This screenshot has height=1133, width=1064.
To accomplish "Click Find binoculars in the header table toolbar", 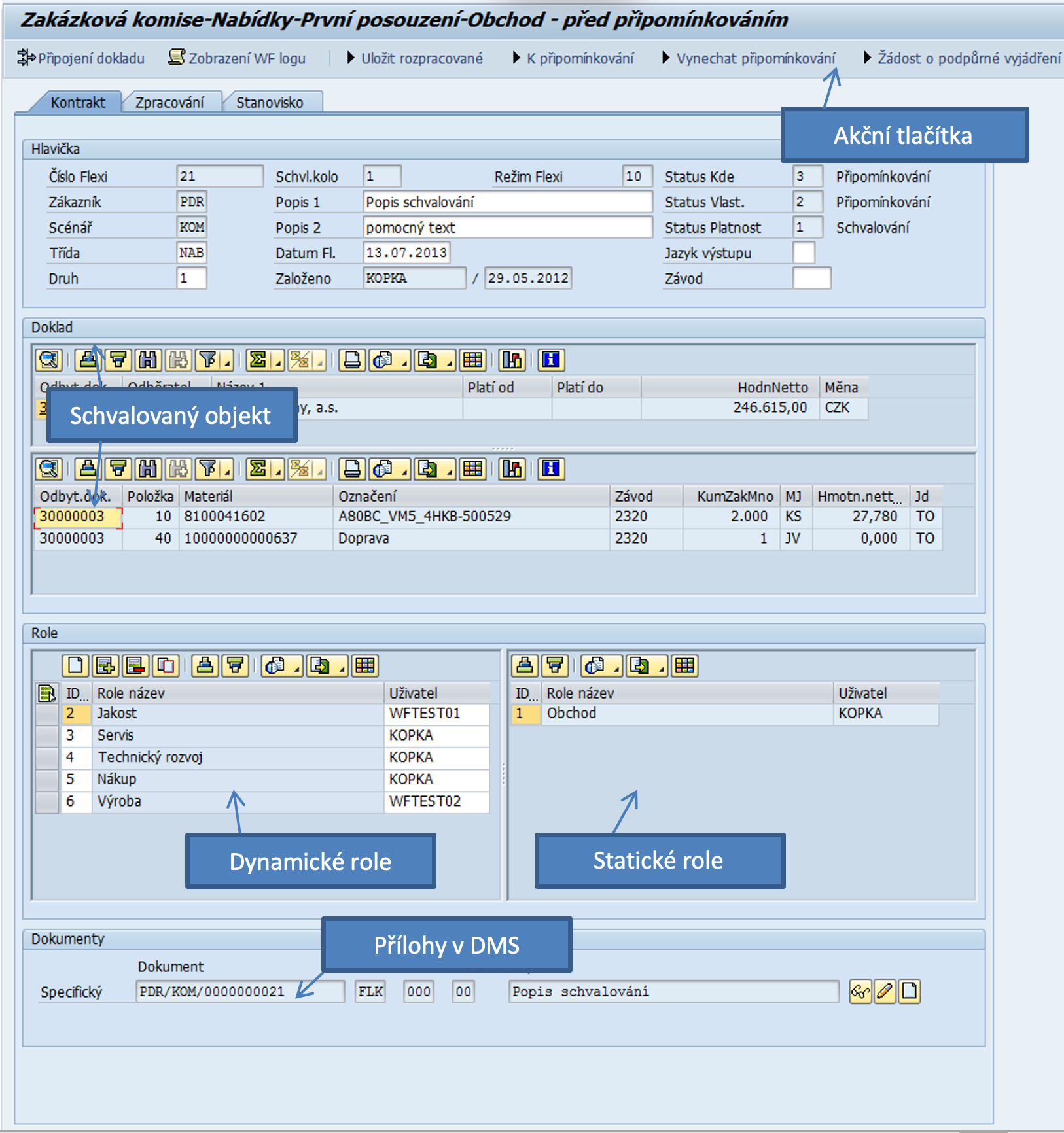I will [149, 360].
